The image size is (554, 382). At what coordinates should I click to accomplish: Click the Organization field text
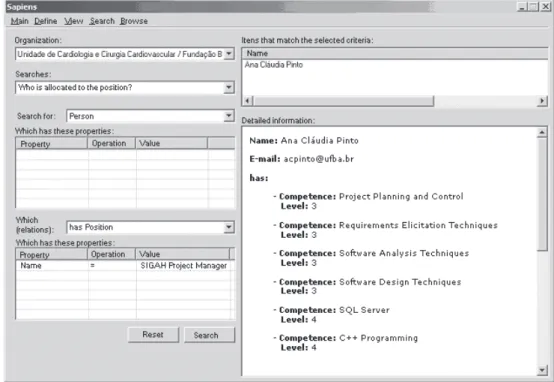pos(120,54)
